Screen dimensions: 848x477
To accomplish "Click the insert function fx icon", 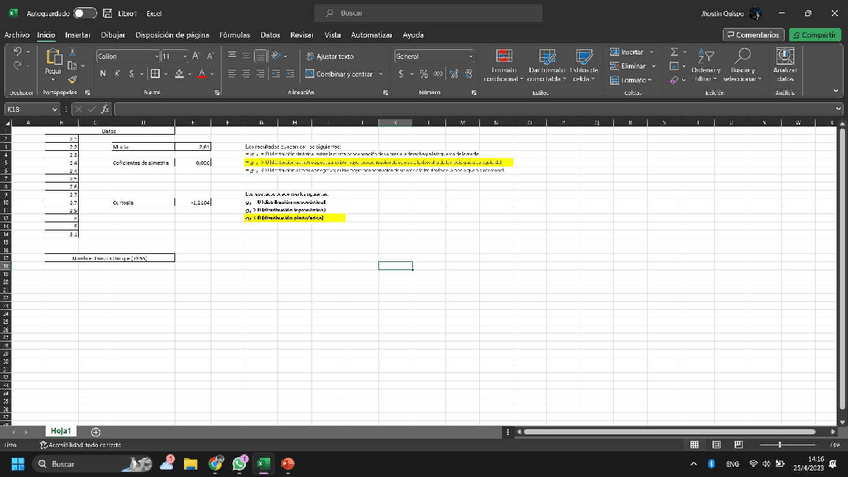I will click(105, 109).
